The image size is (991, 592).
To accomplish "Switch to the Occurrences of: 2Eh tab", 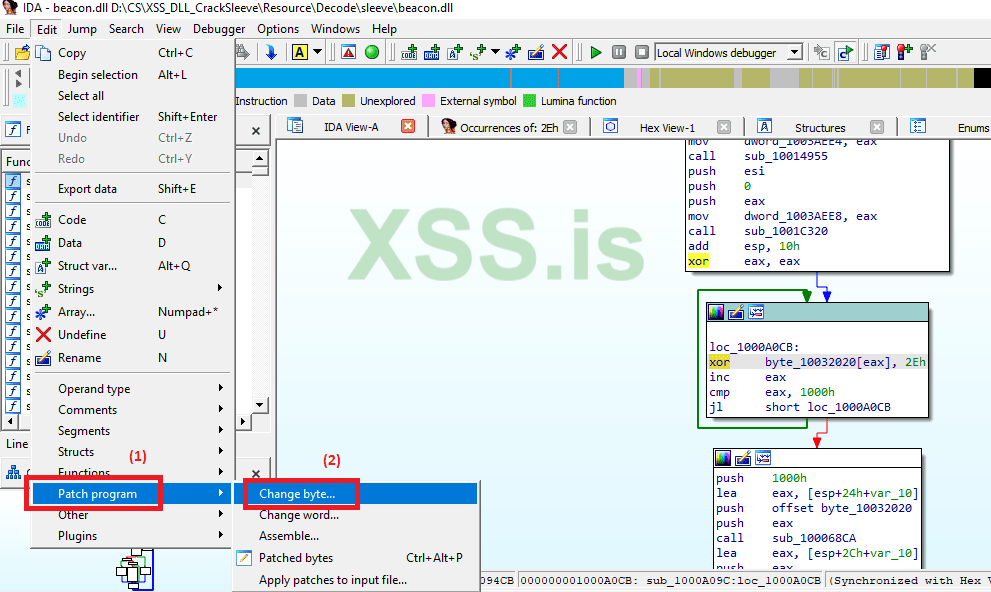I will 509,128.
